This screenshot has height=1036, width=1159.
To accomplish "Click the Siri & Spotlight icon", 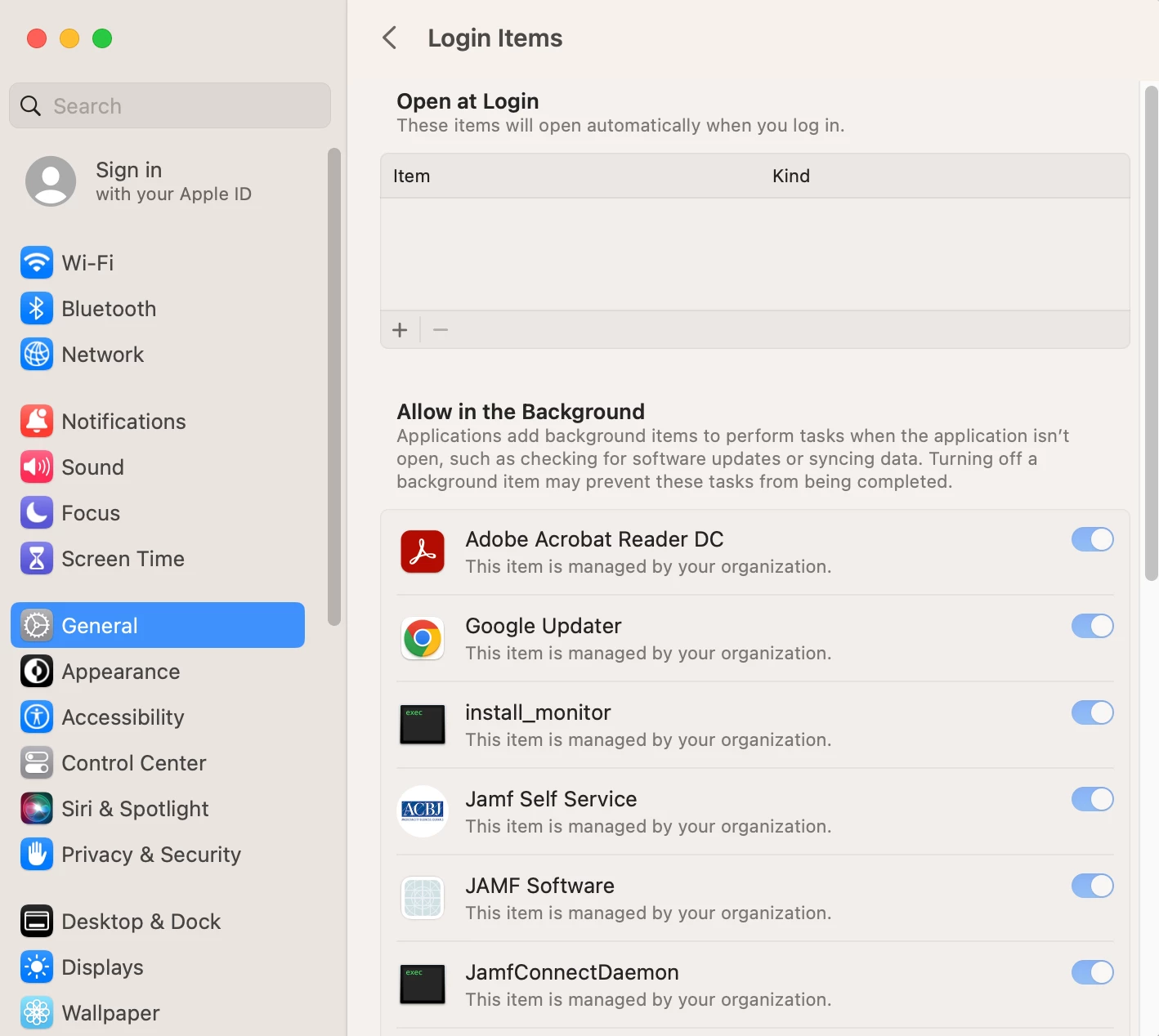I will tap(37, 809).
